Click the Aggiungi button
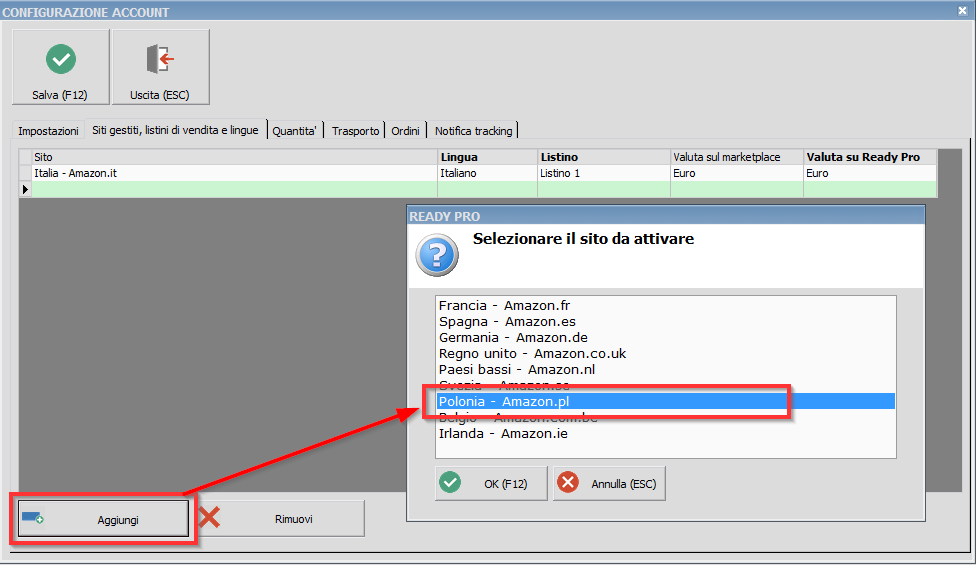Image resolution: width=976 pixels, height=565 pixels. [x=103, y=520]
